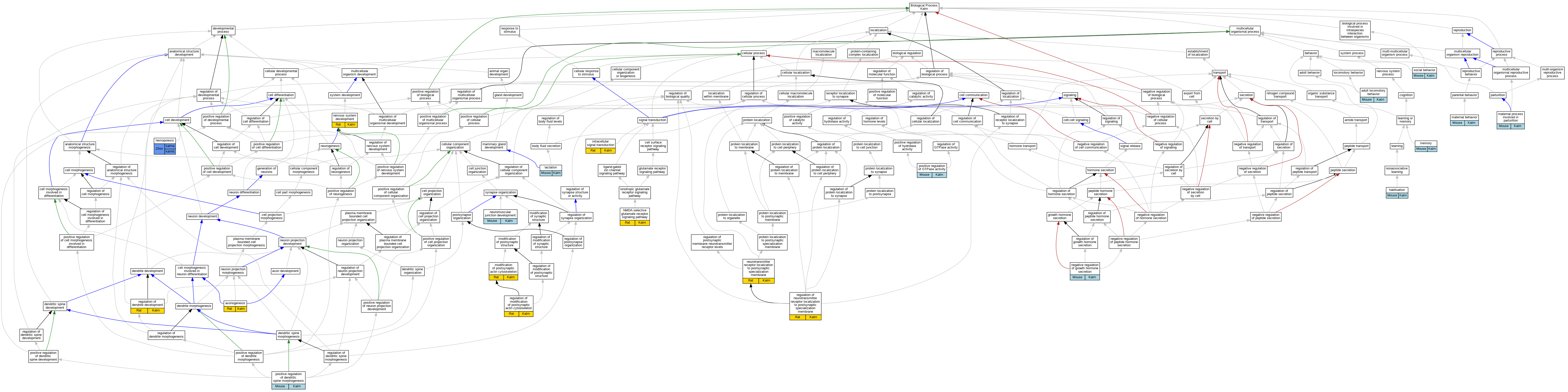Click the "learning or memory" node

pos(1405,120)
